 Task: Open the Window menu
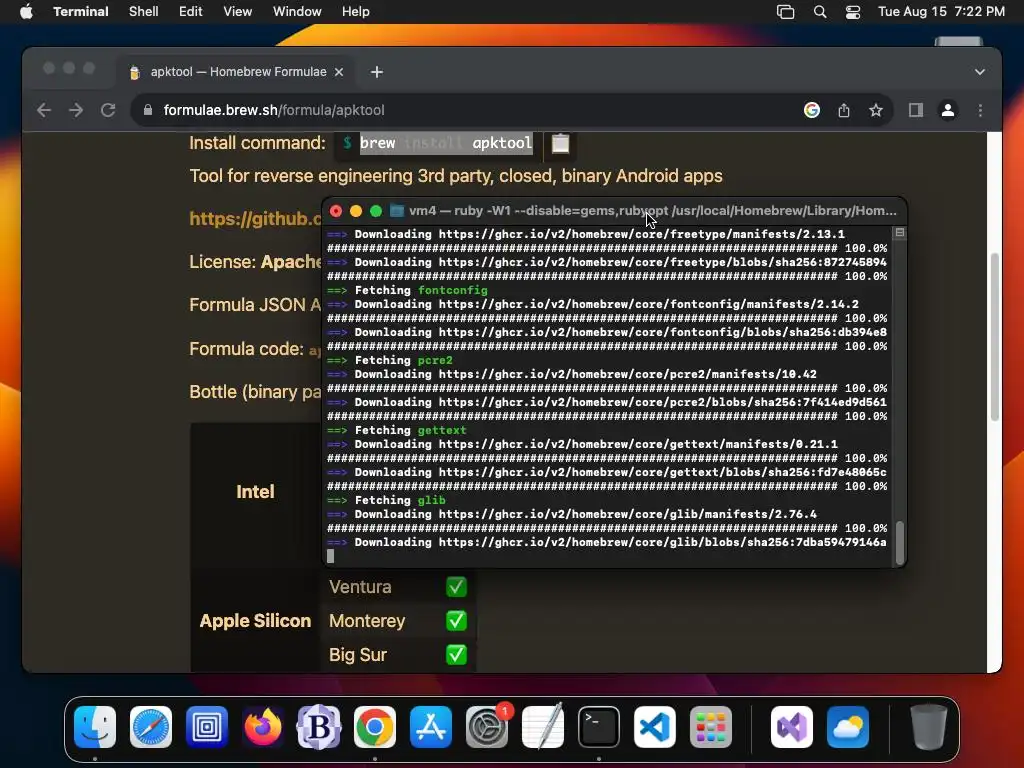coord(296,11)
